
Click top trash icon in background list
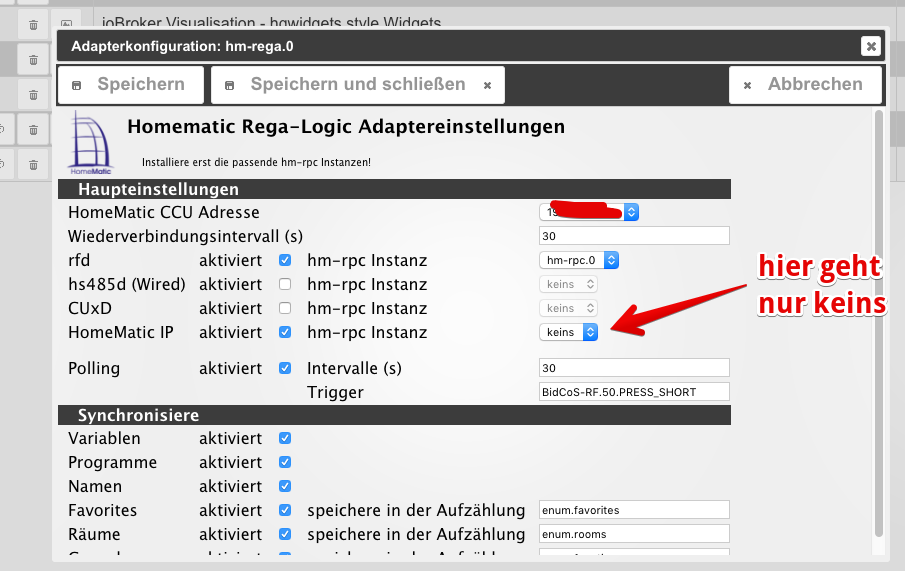point(33,25)
